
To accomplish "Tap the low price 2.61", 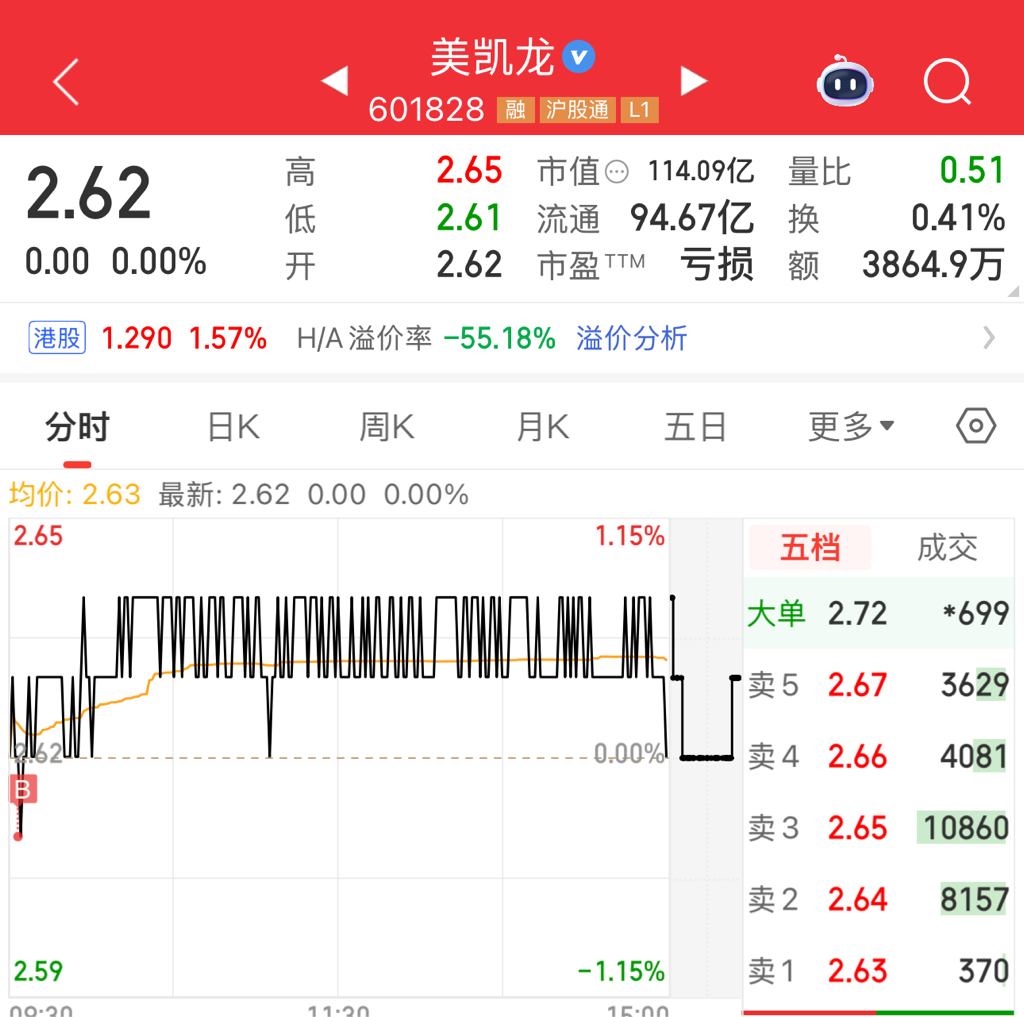I will click(x=469, y=218).
